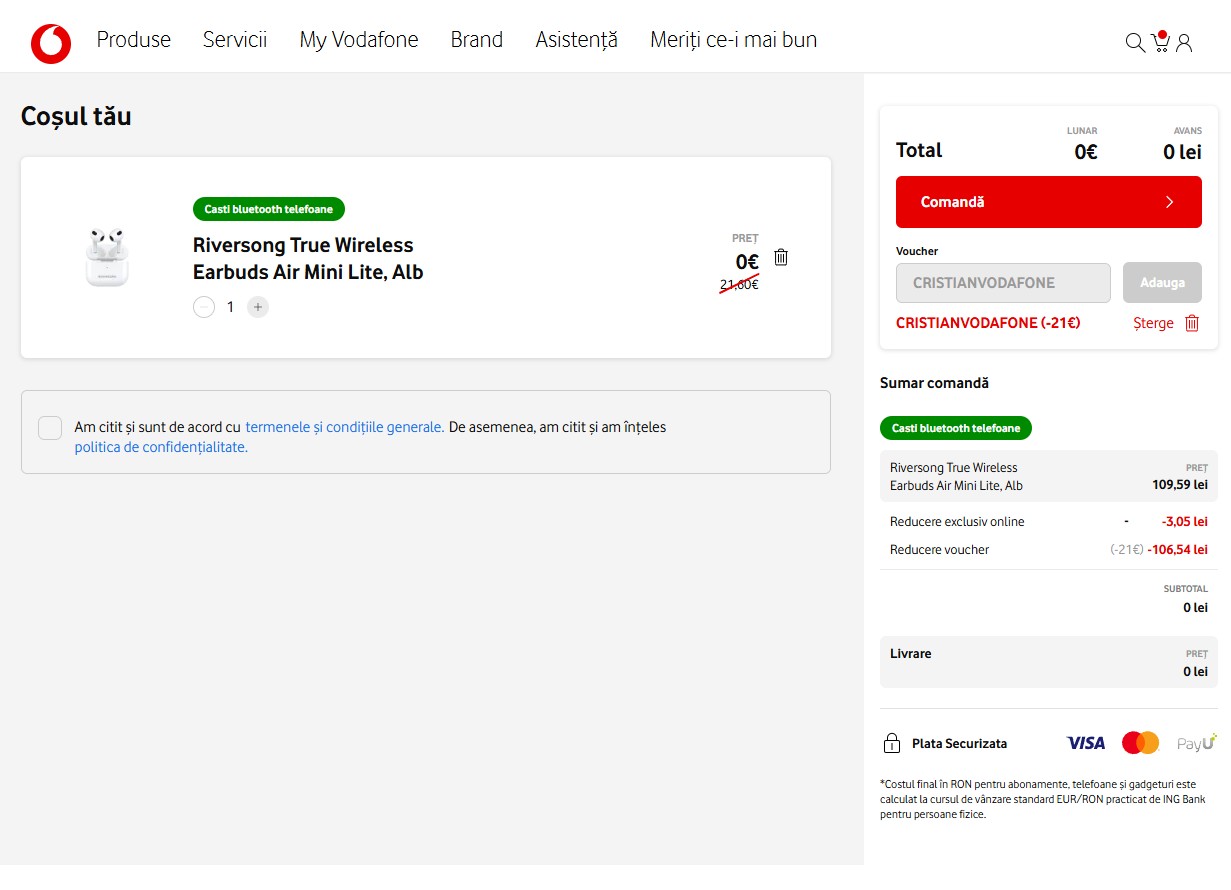This screenshot has height=890, width=1231.
Task: Click the Adauga voucher button
Action: click(1162, 283)
